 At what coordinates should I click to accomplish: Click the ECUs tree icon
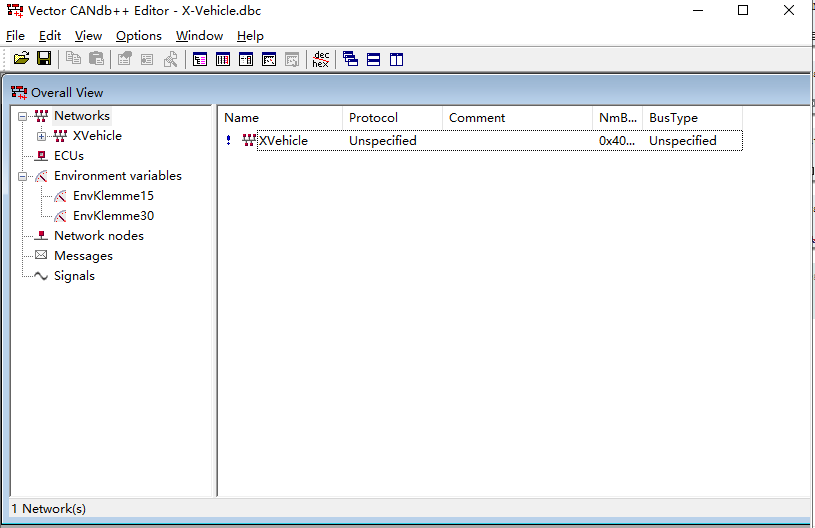42,156
